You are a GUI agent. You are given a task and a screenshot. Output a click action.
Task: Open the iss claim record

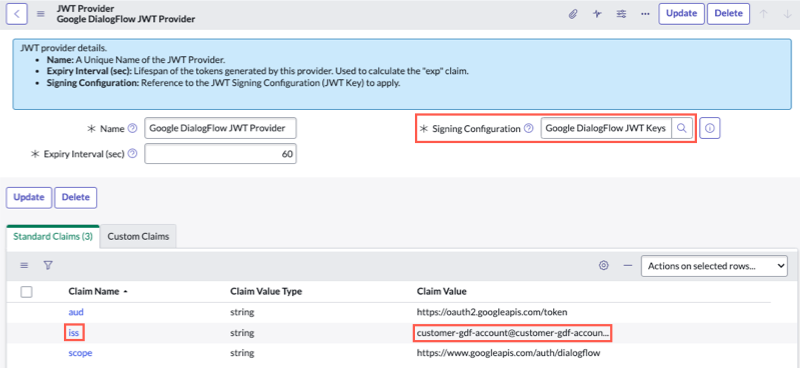(x=74, y=333)
